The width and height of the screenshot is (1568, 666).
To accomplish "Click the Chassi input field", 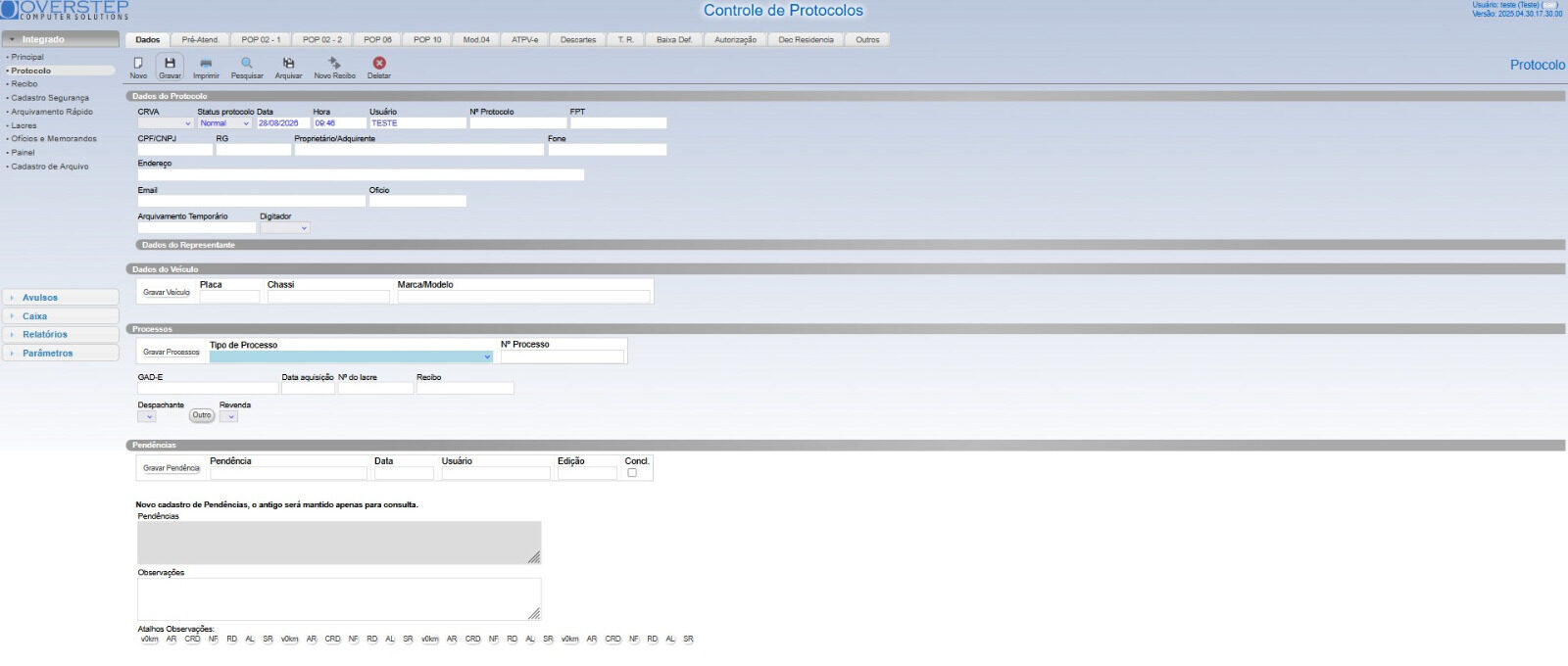I will [x=328, y=297].
